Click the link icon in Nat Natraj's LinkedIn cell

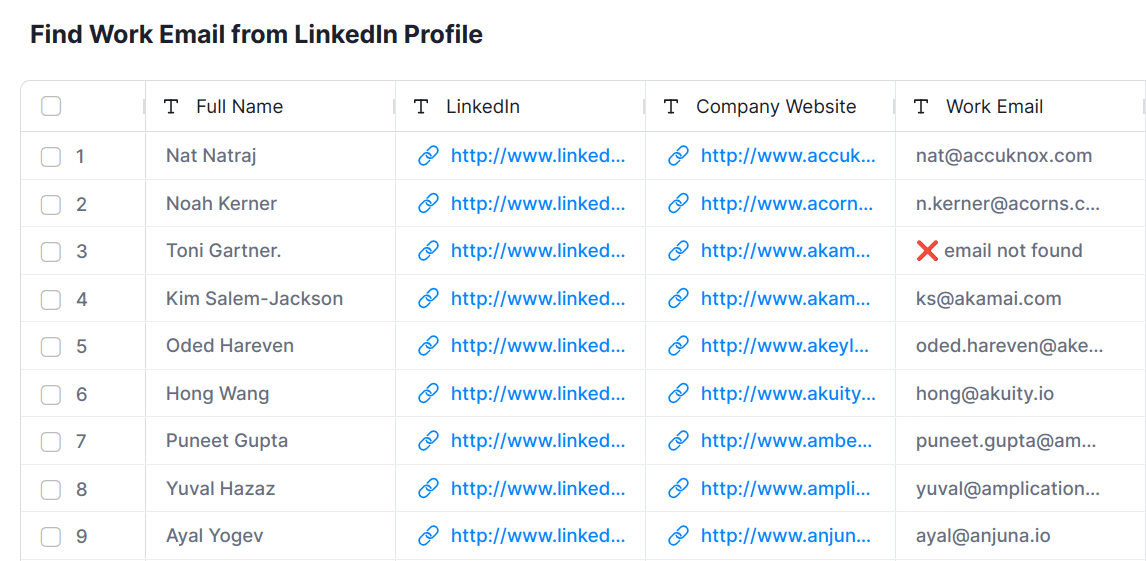[x=428, y=156]
